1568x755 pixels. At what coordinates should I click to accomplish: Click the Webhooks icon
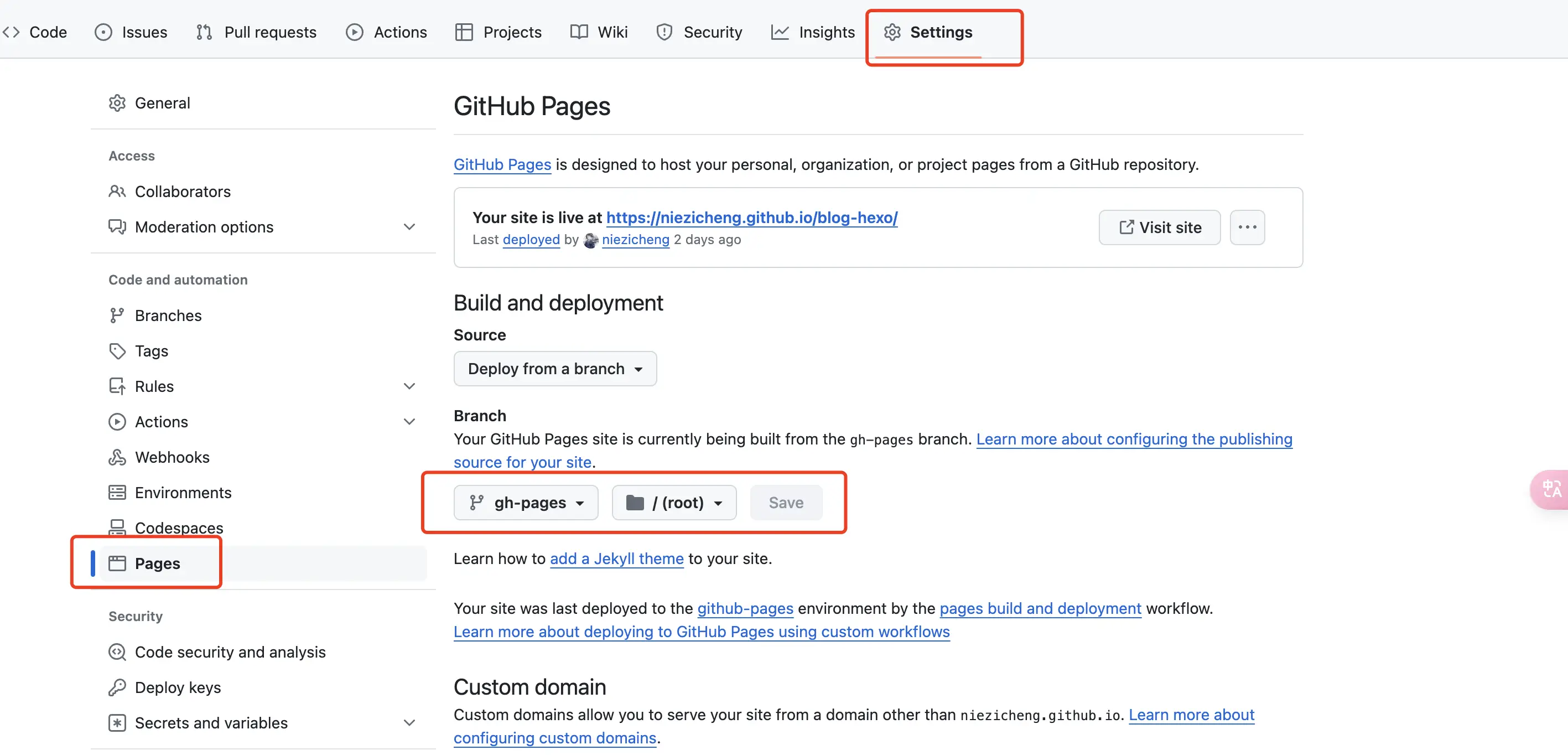117,457
